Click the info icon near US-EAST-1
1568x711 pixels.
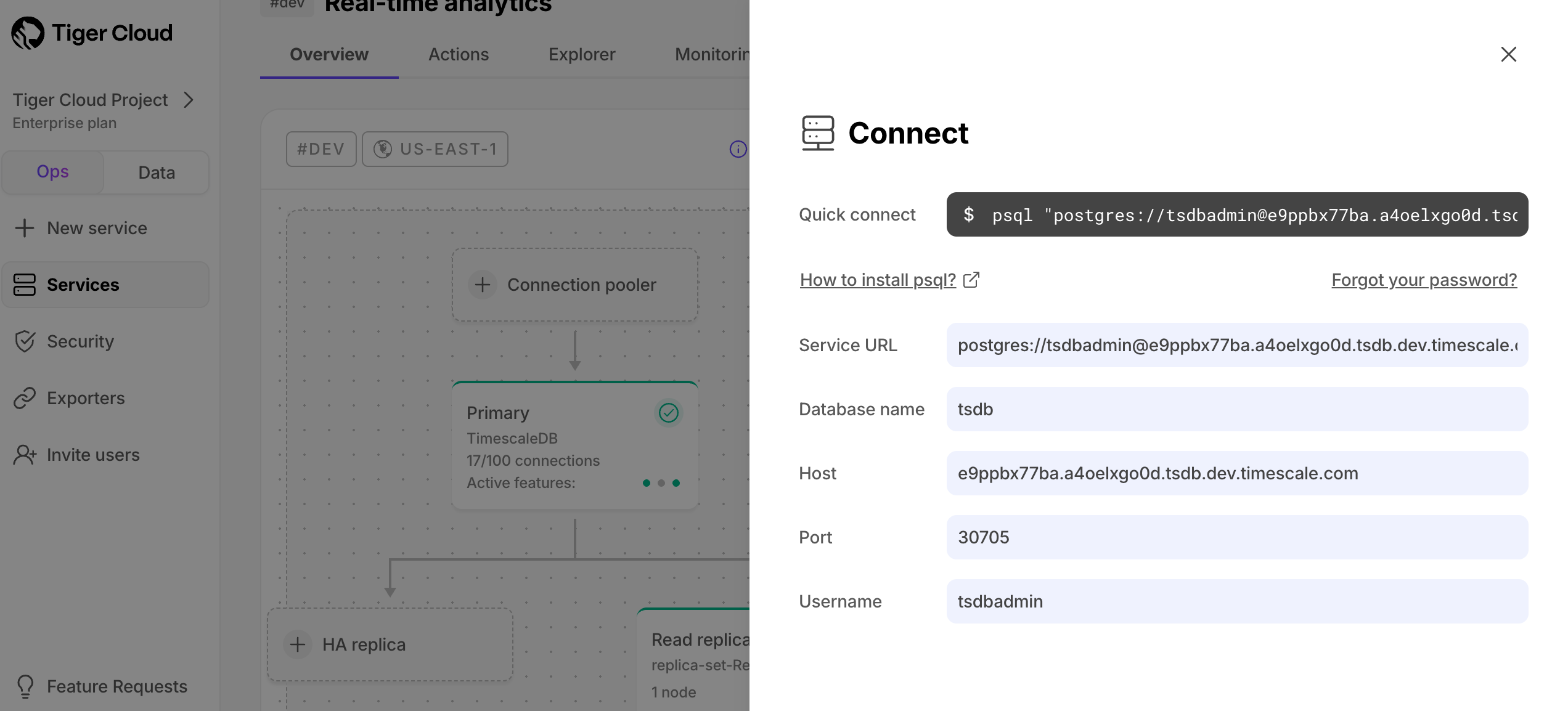coord(738,149)
